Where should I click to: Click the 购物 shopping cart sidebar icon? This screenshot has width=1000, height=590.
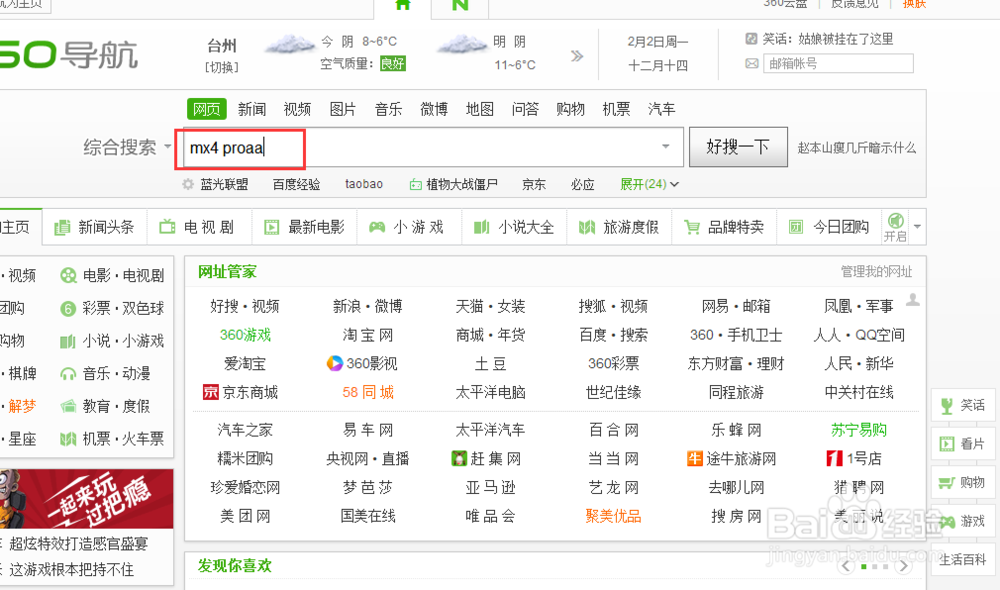945,482
